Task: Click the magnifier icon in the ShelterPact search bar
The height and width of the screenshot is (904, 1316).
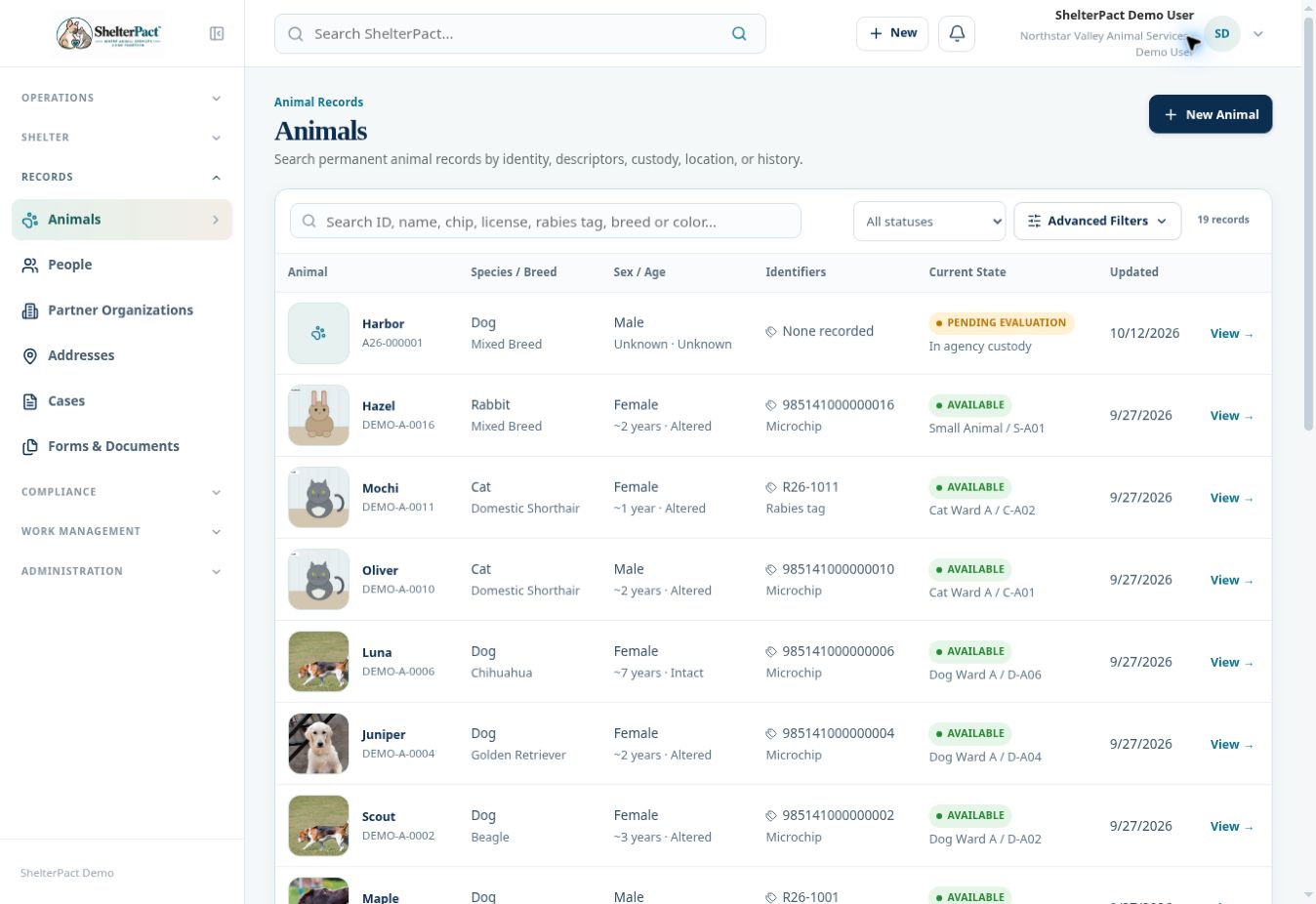Action: click(739, 33)
